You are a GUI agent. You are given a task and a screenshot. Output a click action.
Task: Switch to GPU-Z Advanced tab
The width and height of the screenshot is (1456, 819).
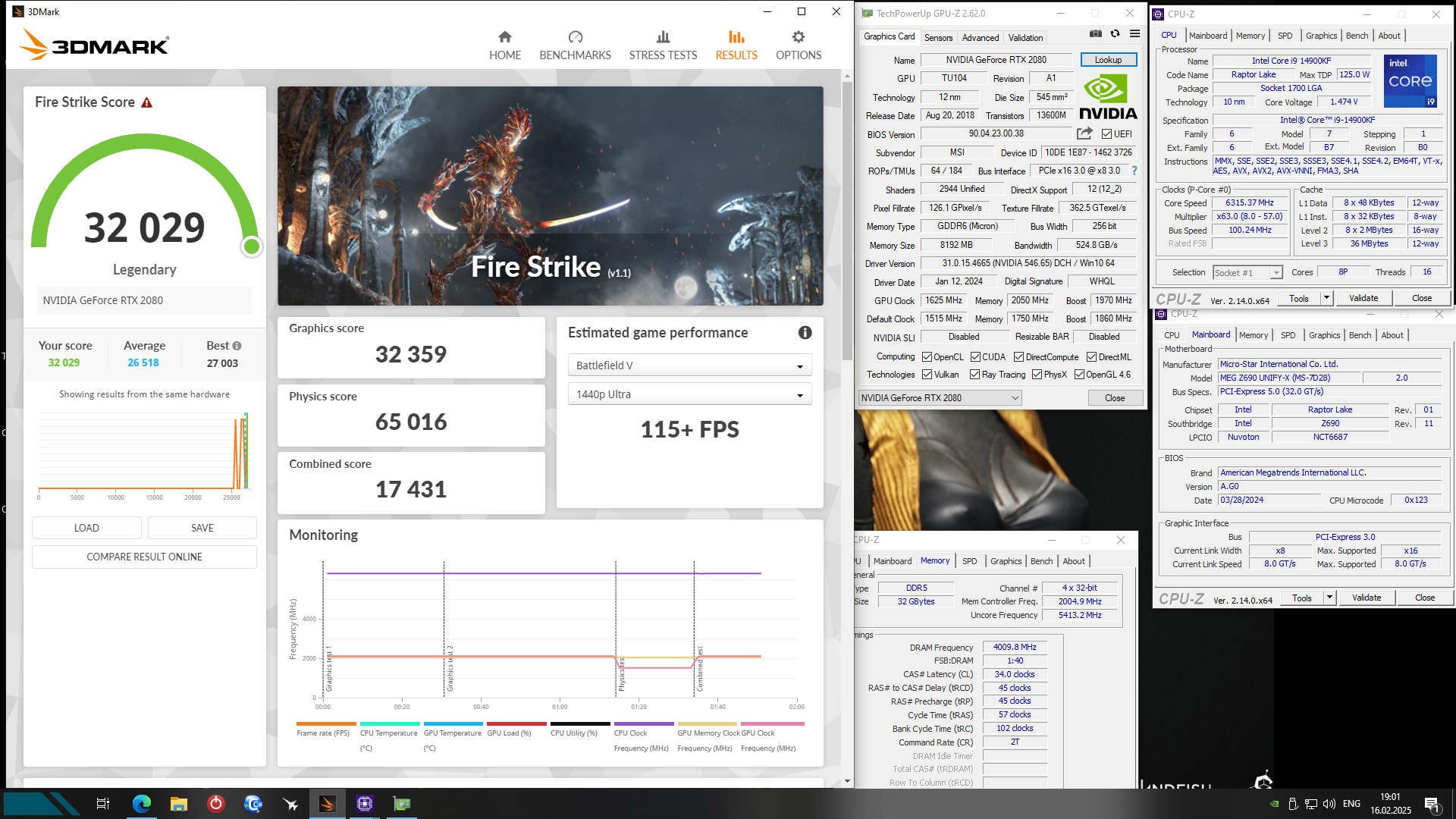pyautogui.click(x=981, y=38)
